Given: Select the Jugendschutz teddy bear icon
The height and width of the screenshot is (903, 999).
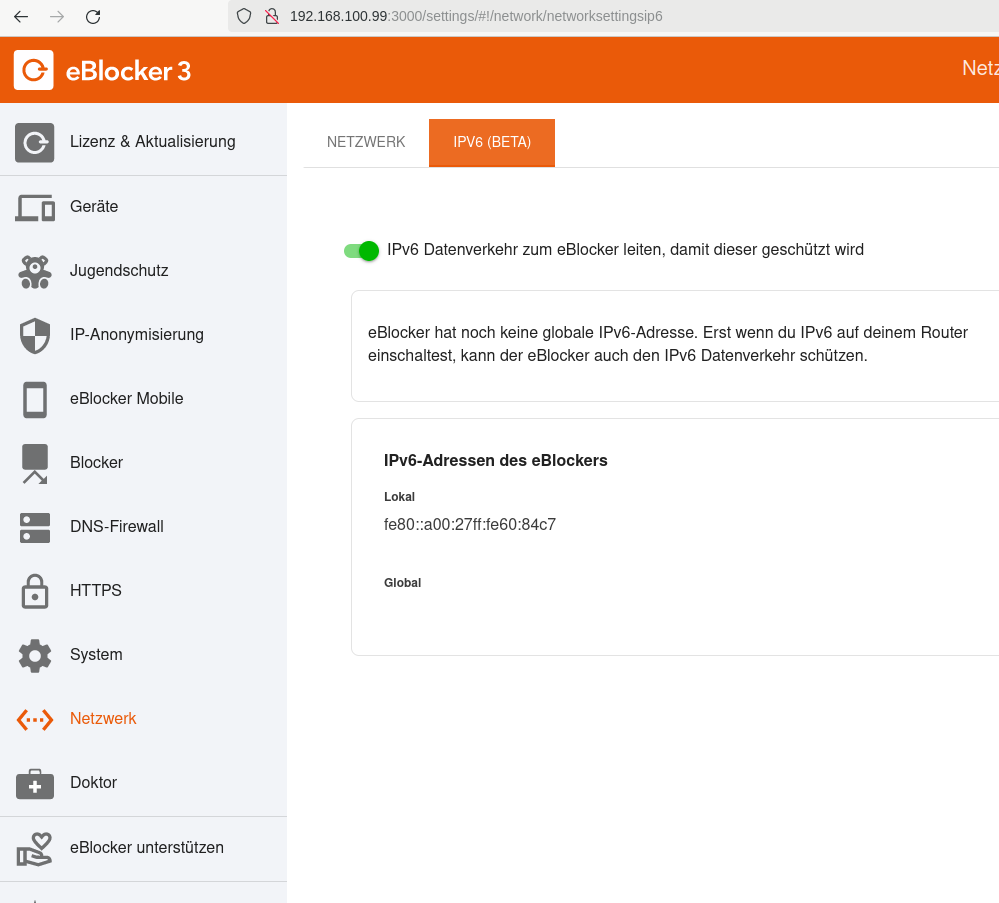Looking at the screenshot, I should click(x=34, y=271).
